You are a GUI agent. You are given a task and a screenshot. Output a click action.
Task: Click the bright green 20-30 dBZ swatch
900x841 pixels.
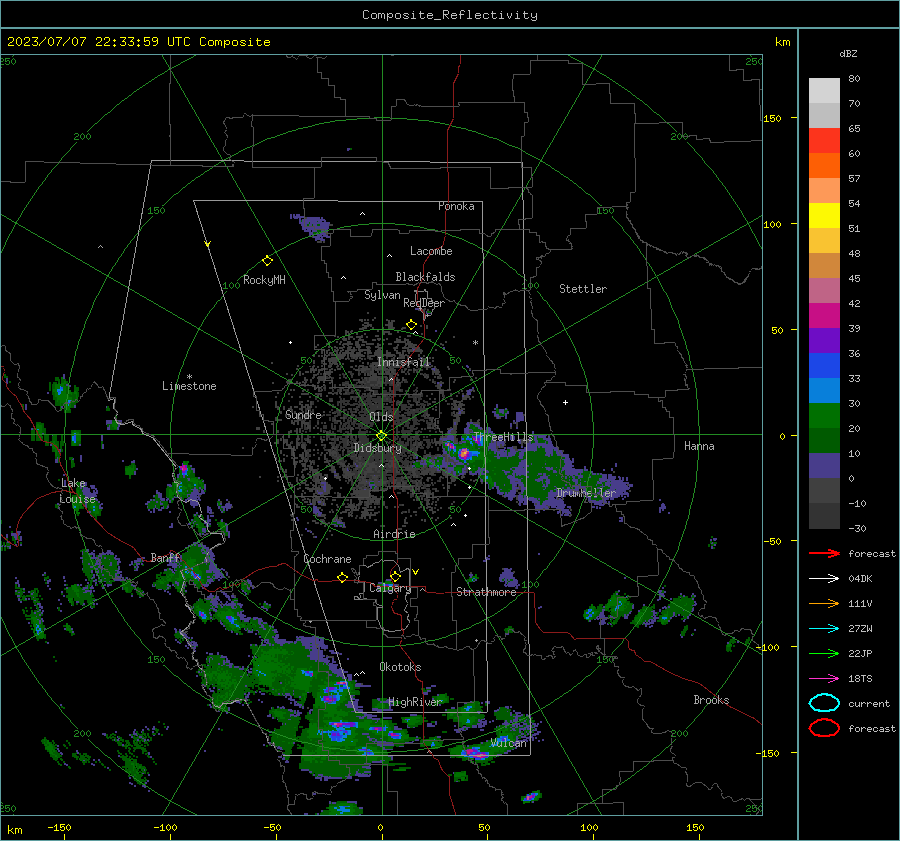824,416
